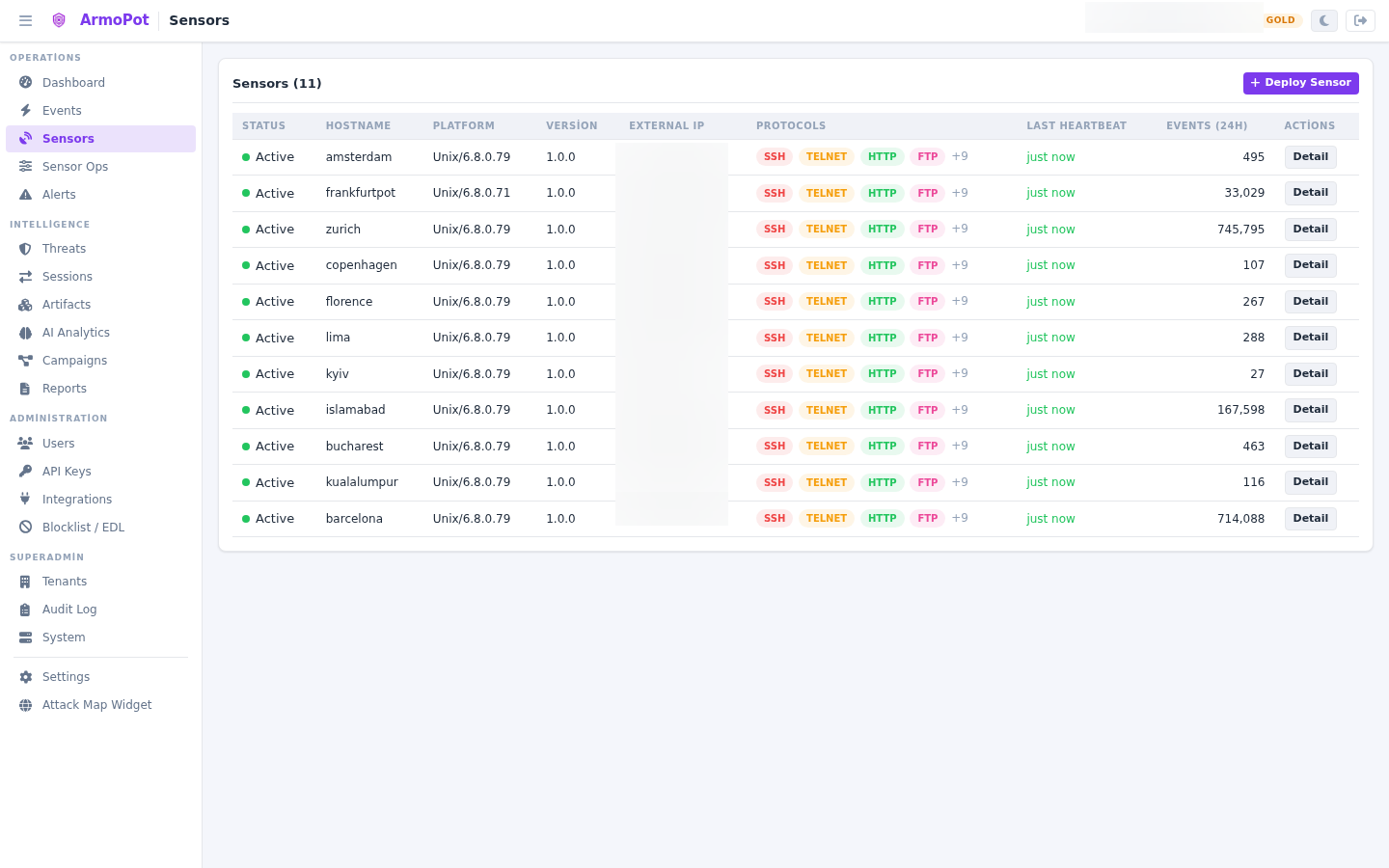Click the Blocklist / EDL ban icon

point(26,528)
